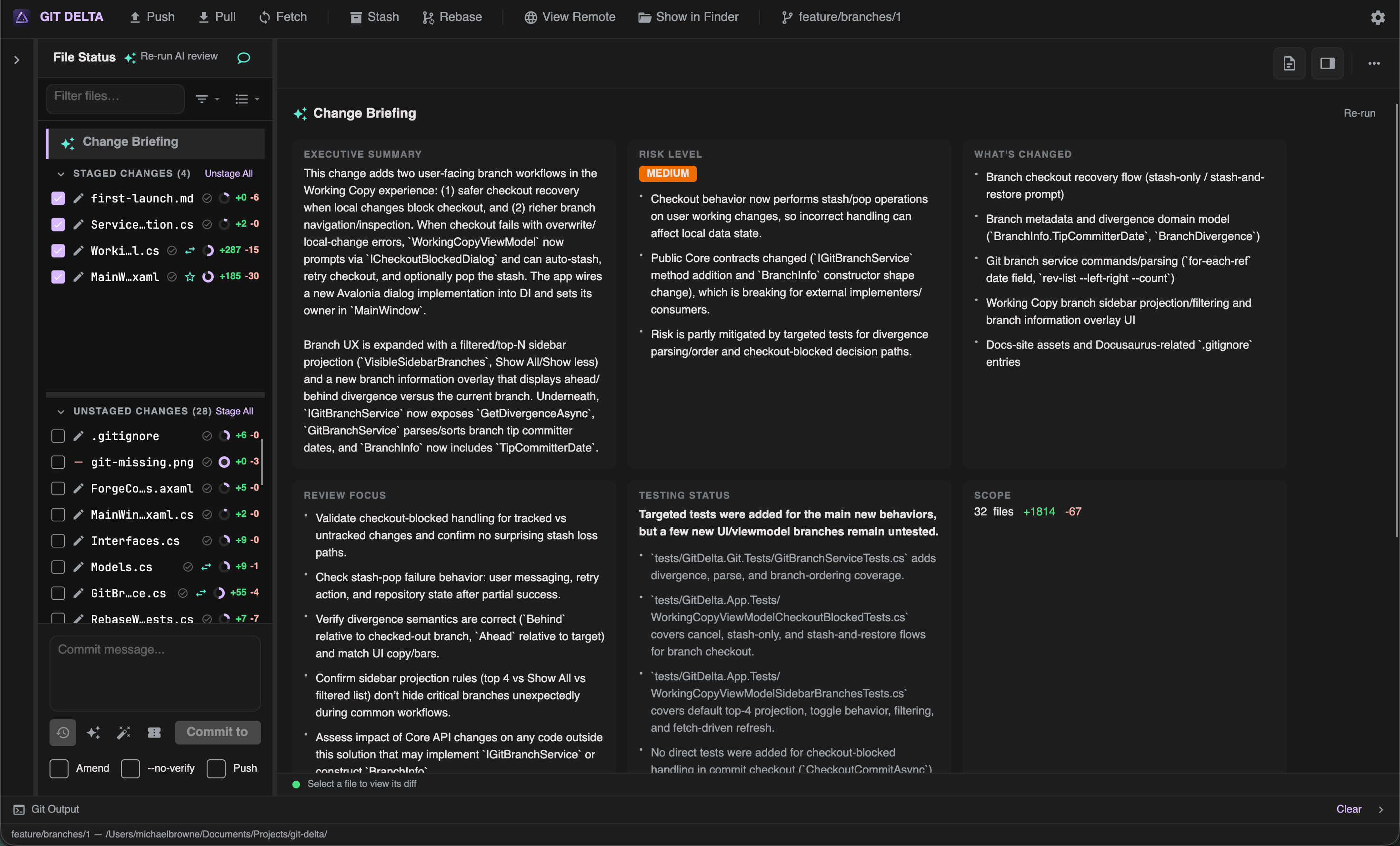
Task: Check the .gitignore checkbox to stage it
Action: (58, 436)
